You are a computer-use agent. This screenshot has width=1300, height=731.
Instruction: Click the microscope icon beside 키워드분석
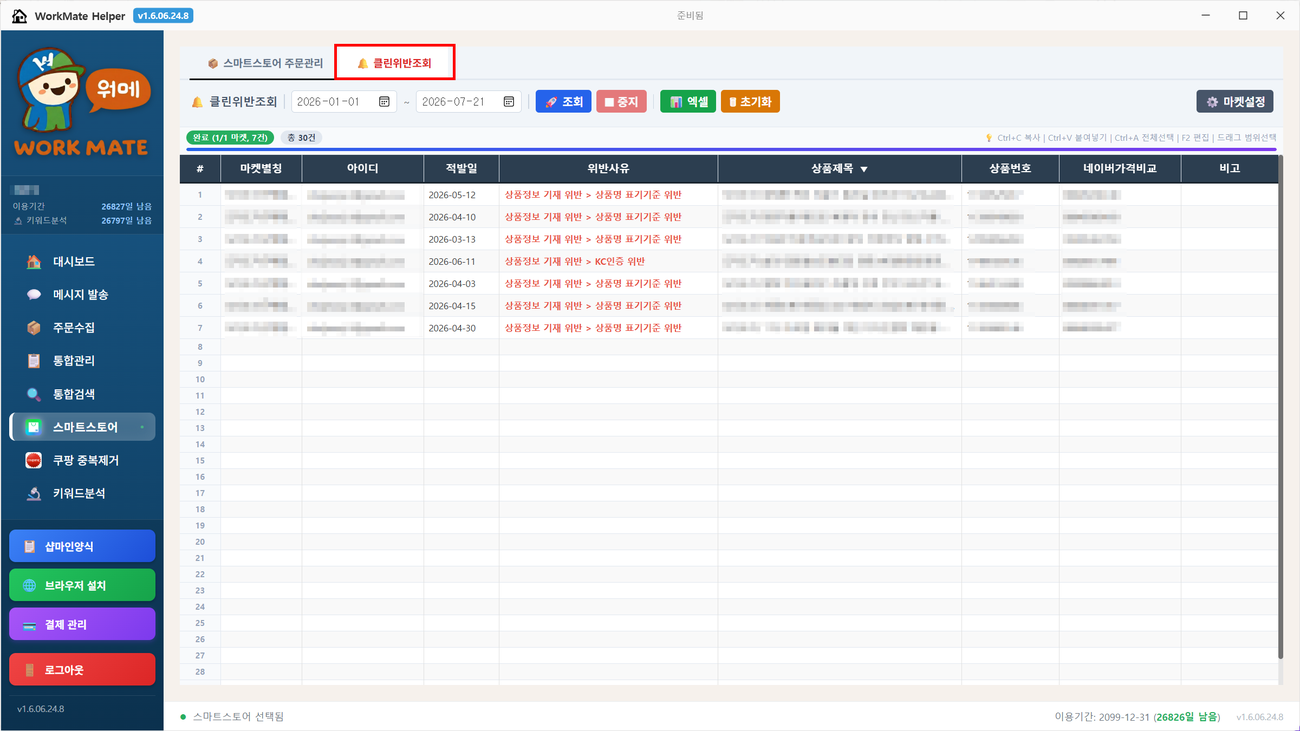pos(34,493)
